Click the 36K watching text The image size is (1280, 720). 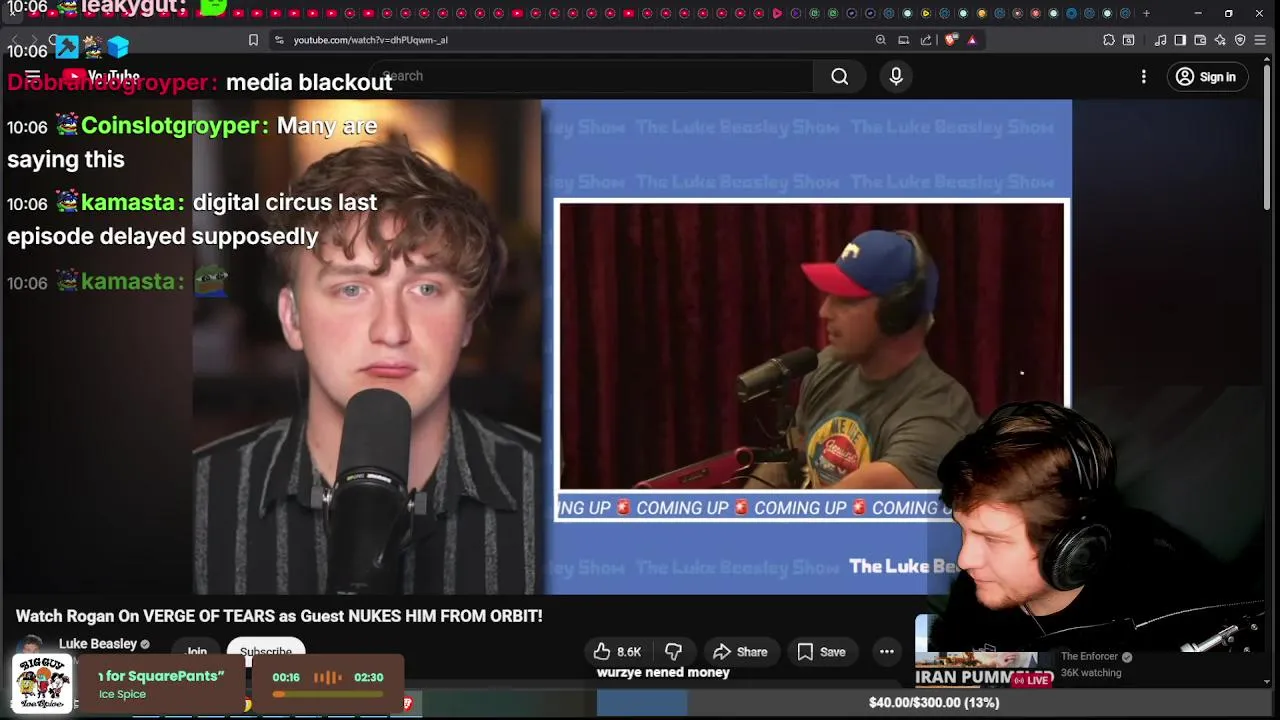click(1091, 673)
